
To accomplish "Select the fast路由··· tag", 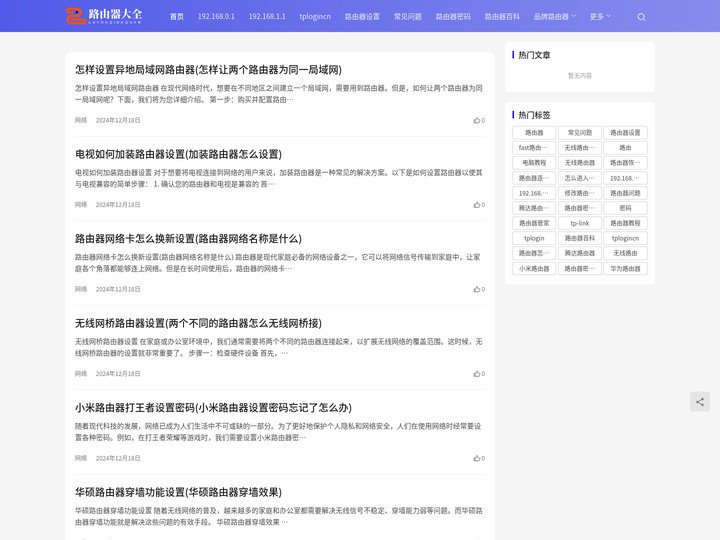I will 534,148.
